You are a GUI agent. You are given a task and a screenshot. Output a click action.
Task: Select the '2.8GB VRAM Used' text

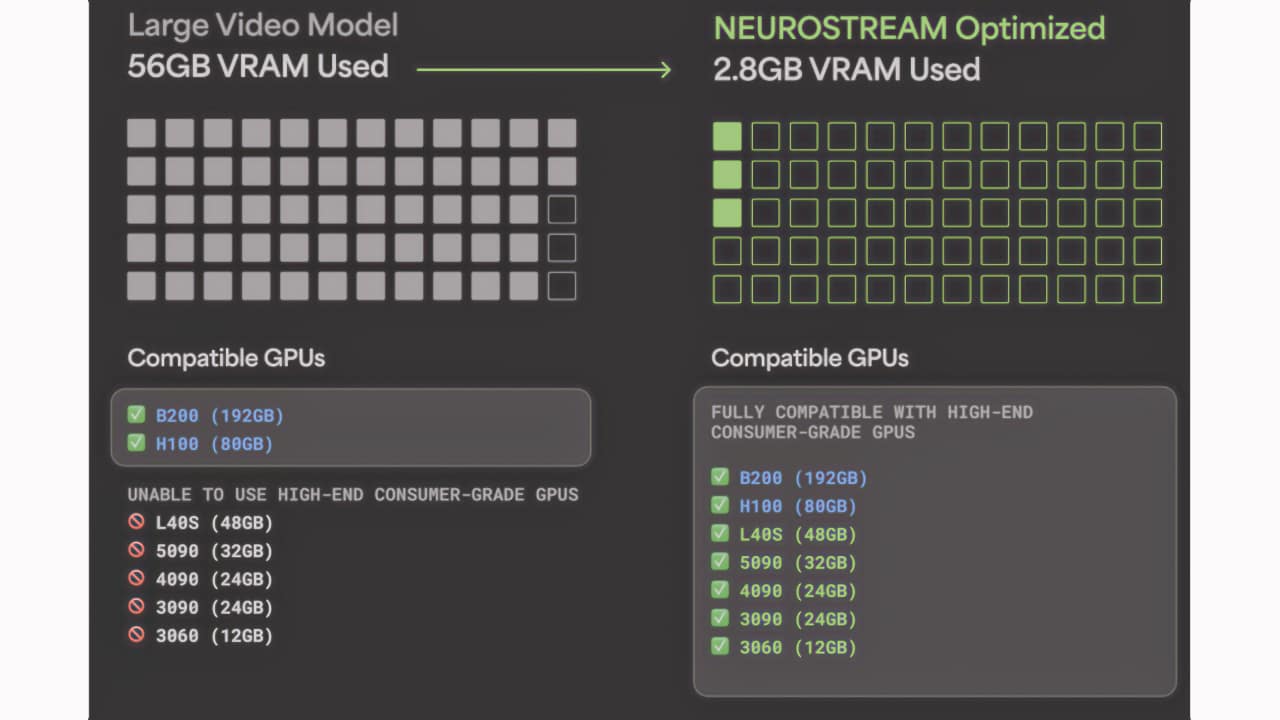click(x=846, y=69)
